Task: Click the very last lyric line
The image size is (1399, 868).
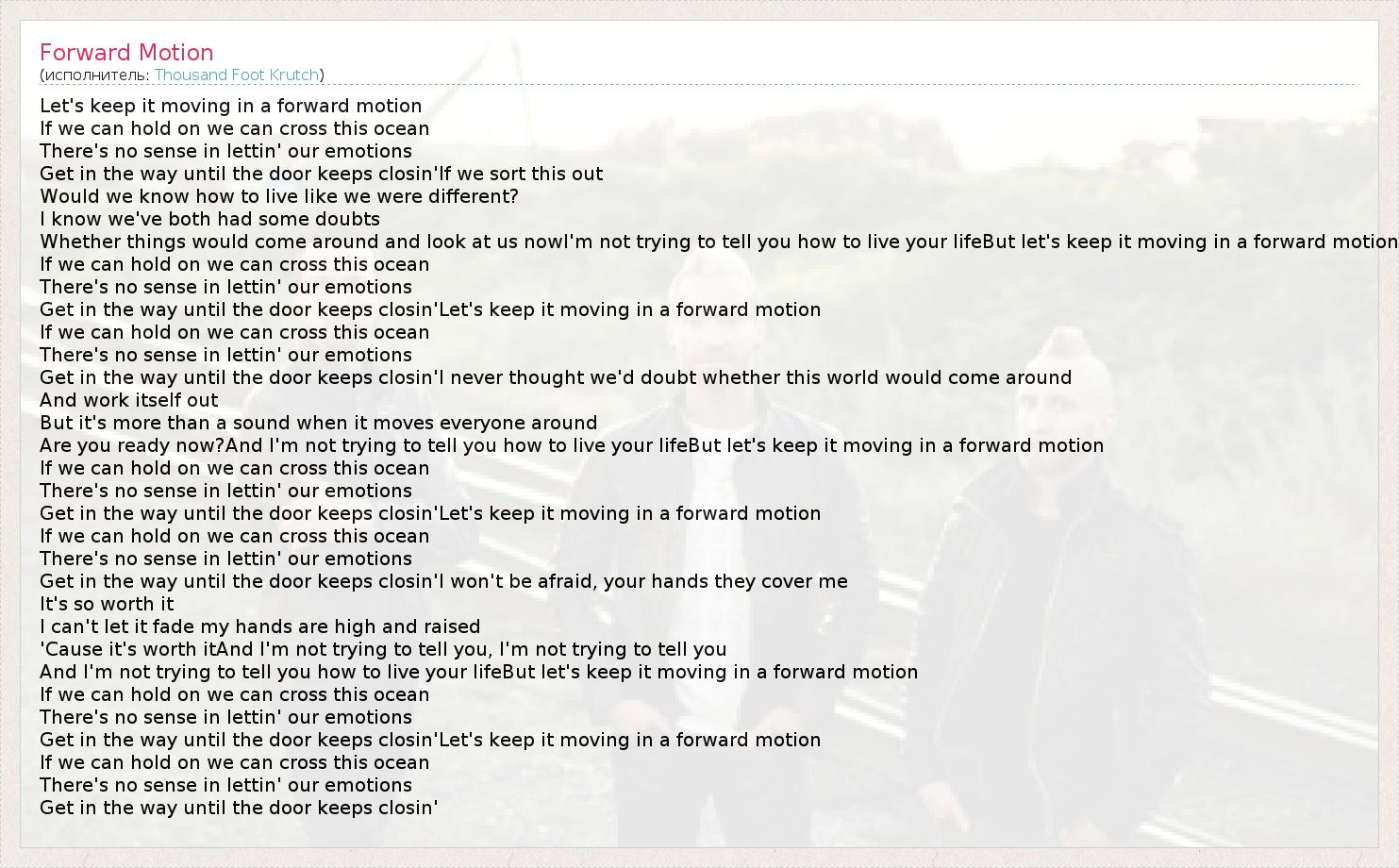Action: [239, 809]
